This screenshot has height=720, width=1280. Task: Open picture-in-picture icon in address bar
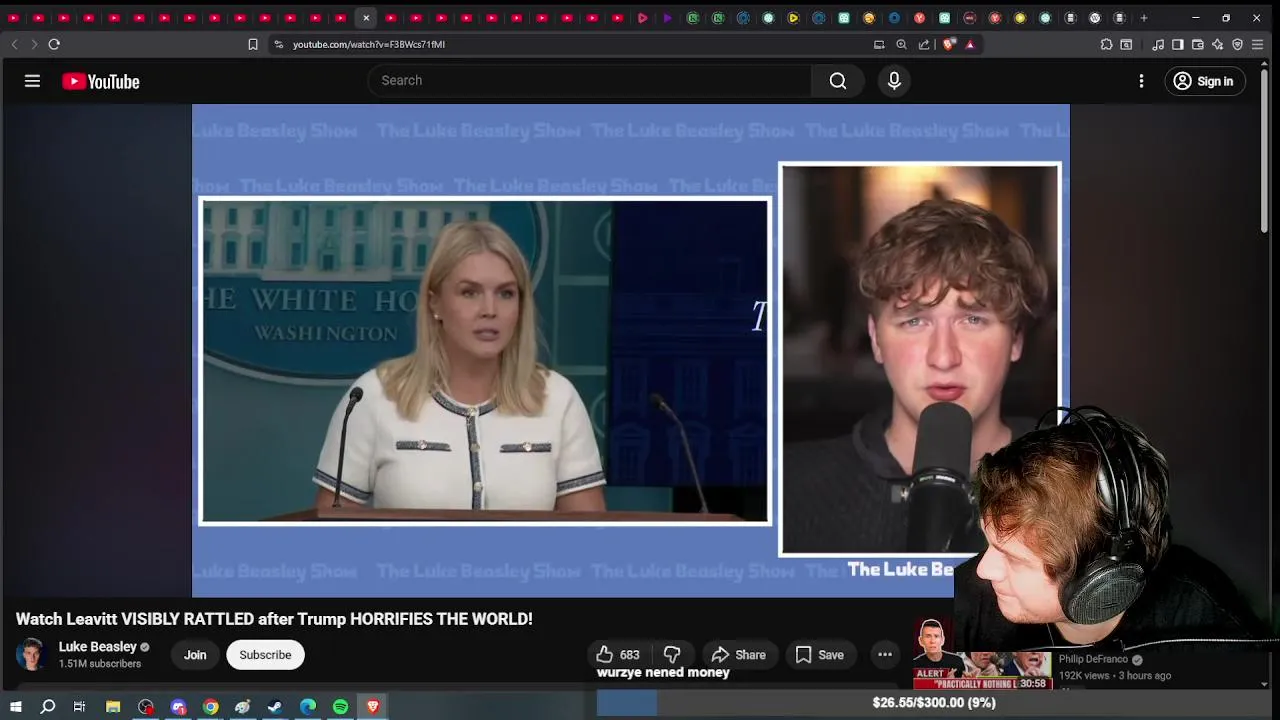coord(879,44)
